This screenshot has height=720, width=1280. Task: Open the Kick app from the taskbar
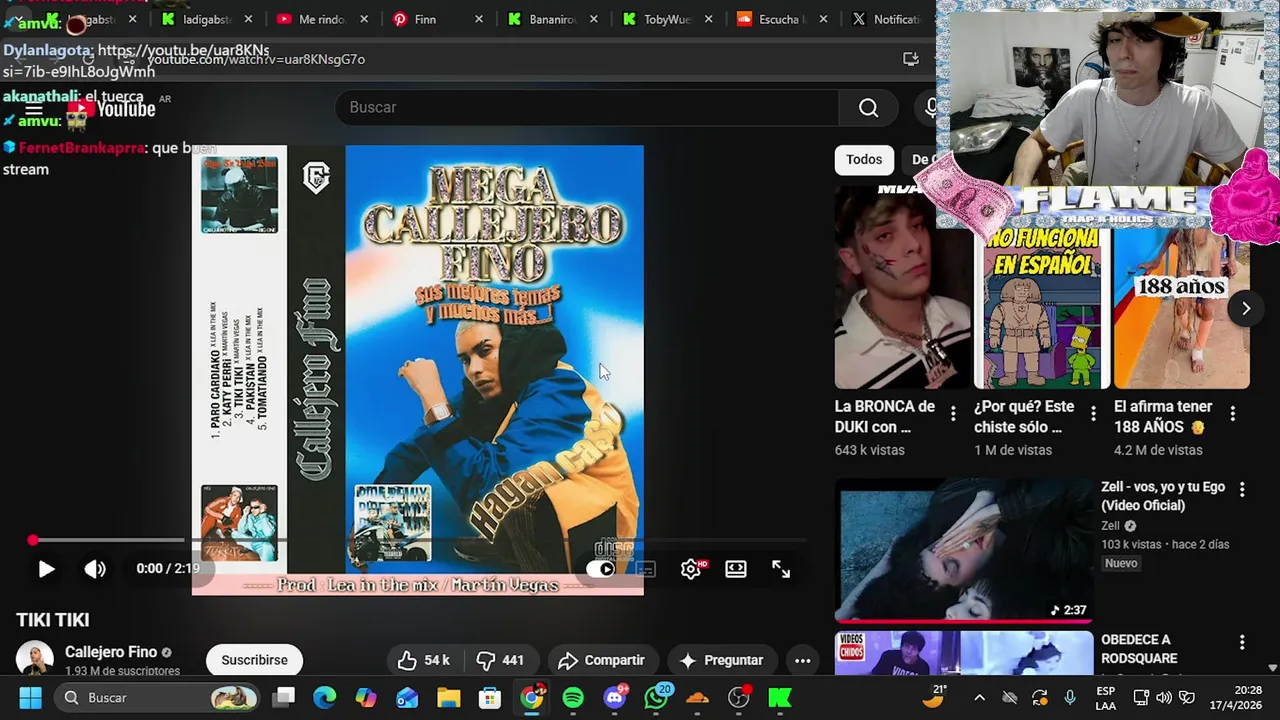pyautogui.click(x=780, y=697)
